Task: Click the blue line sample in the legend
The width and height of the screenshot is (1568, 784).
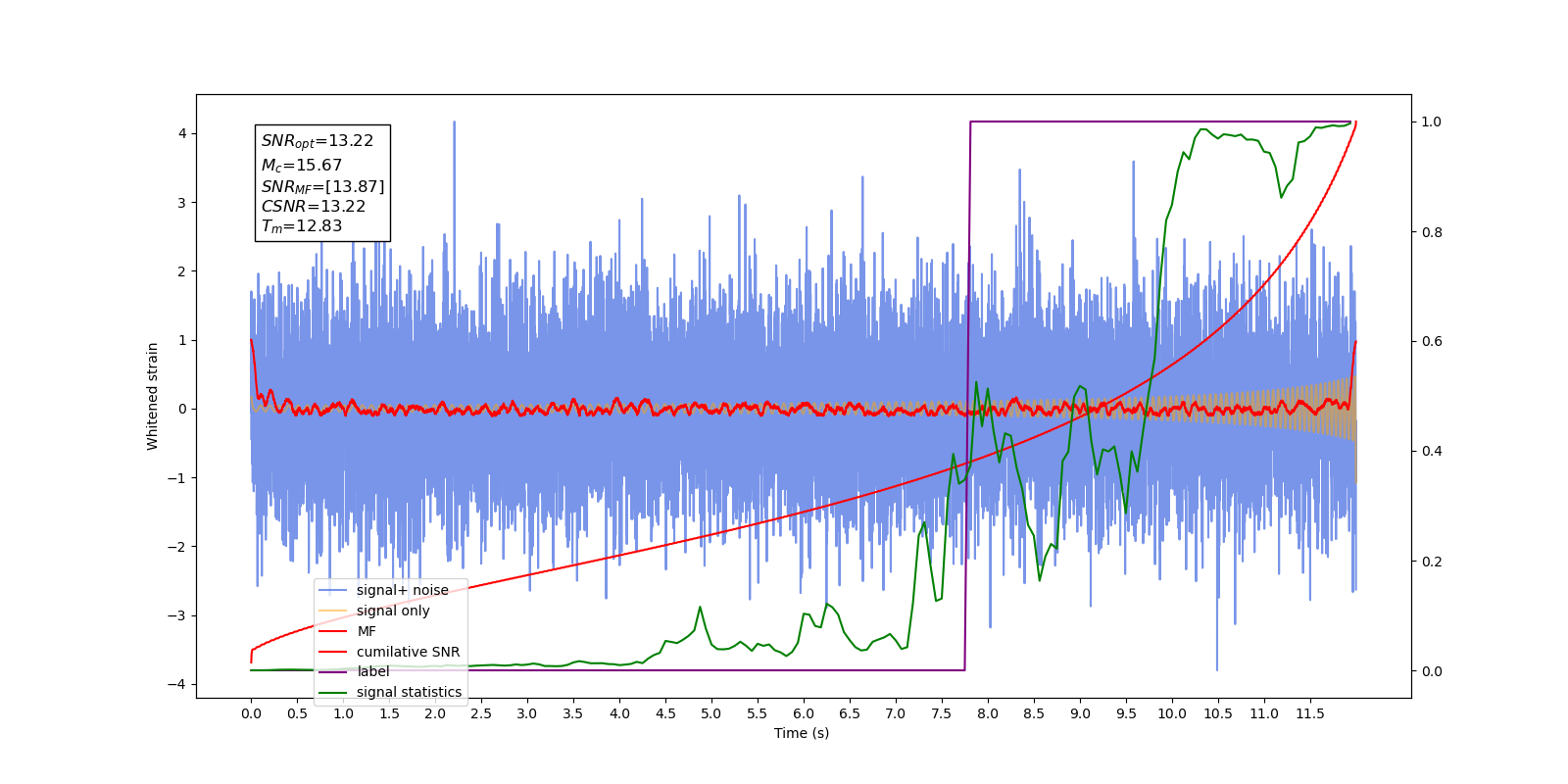Action: point(333,590)
